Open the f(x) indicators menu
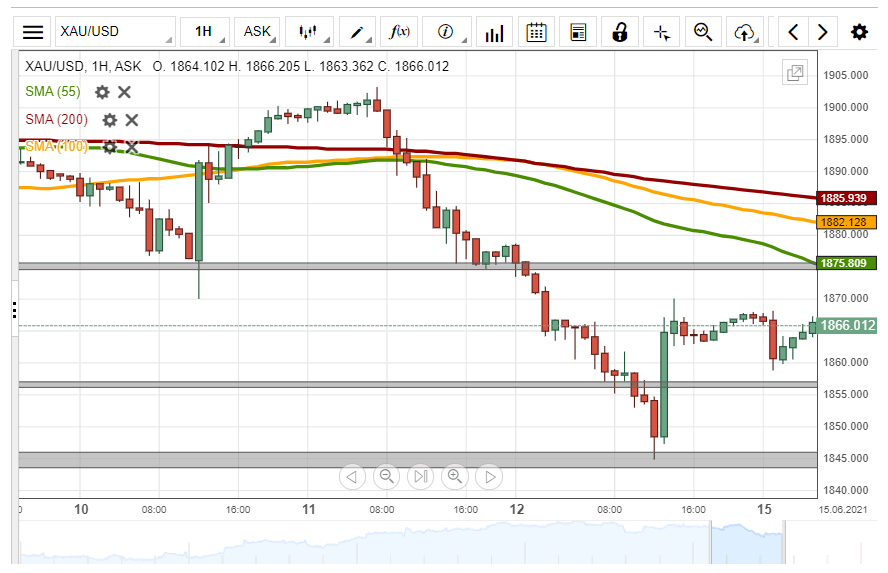888x573 pixels. (399, 32)
